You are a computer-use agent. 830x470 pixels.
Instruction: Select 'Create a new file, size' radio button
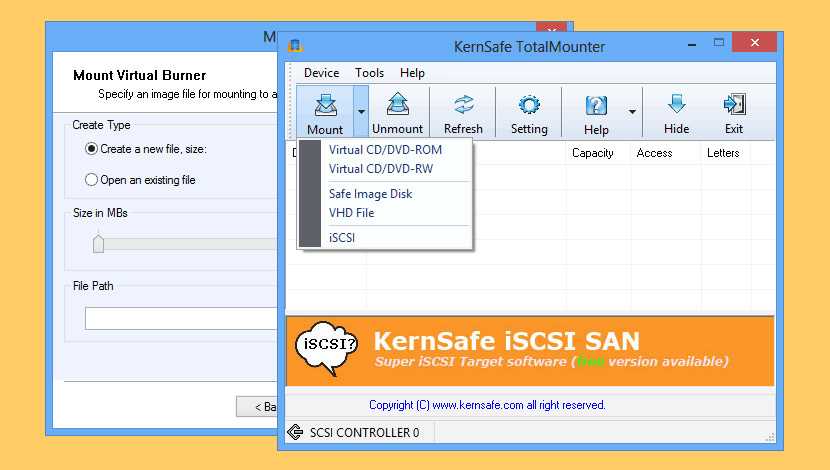click(x=92, y=149)
